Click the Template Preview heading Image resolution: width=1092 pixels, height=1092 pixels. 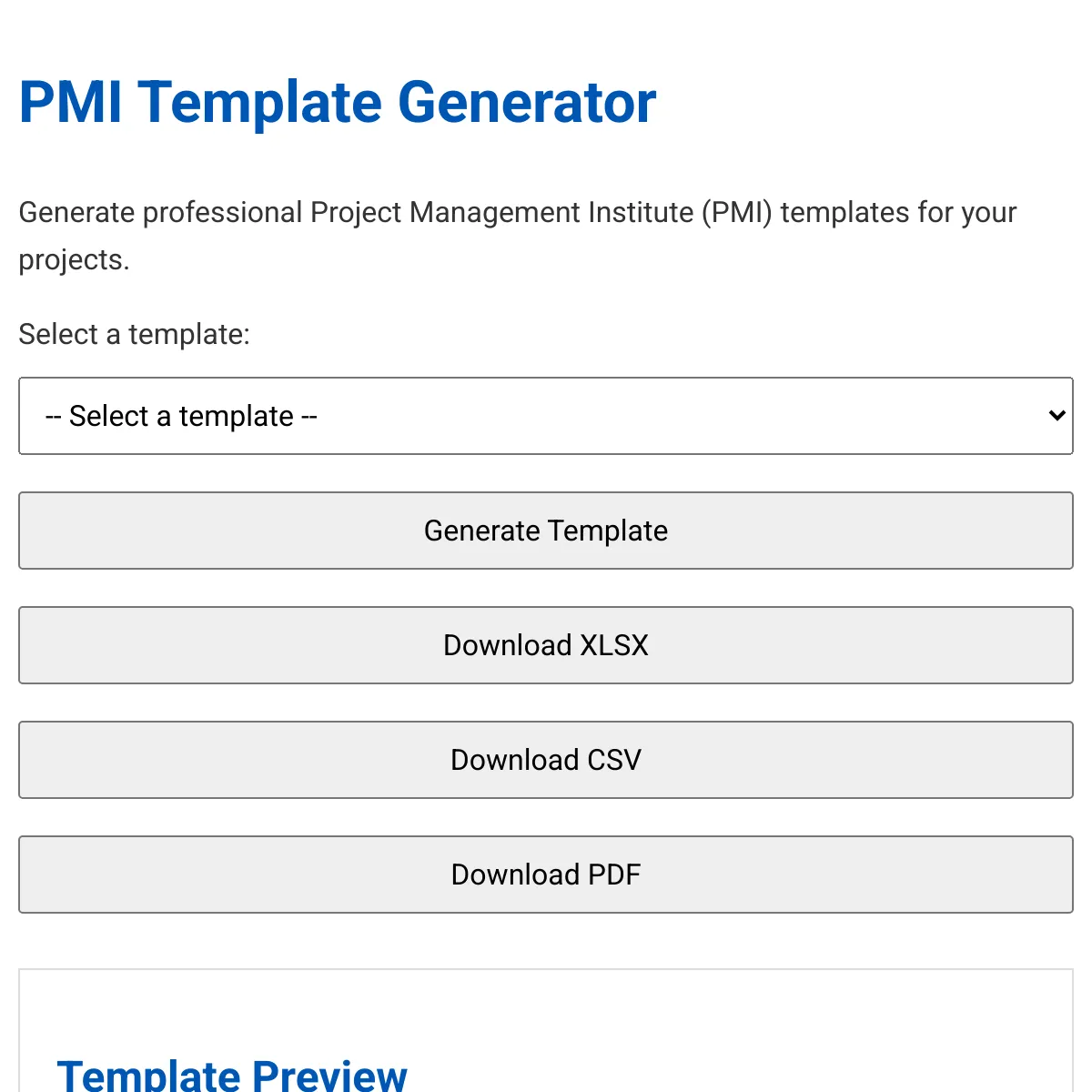tap(232, 1074)
